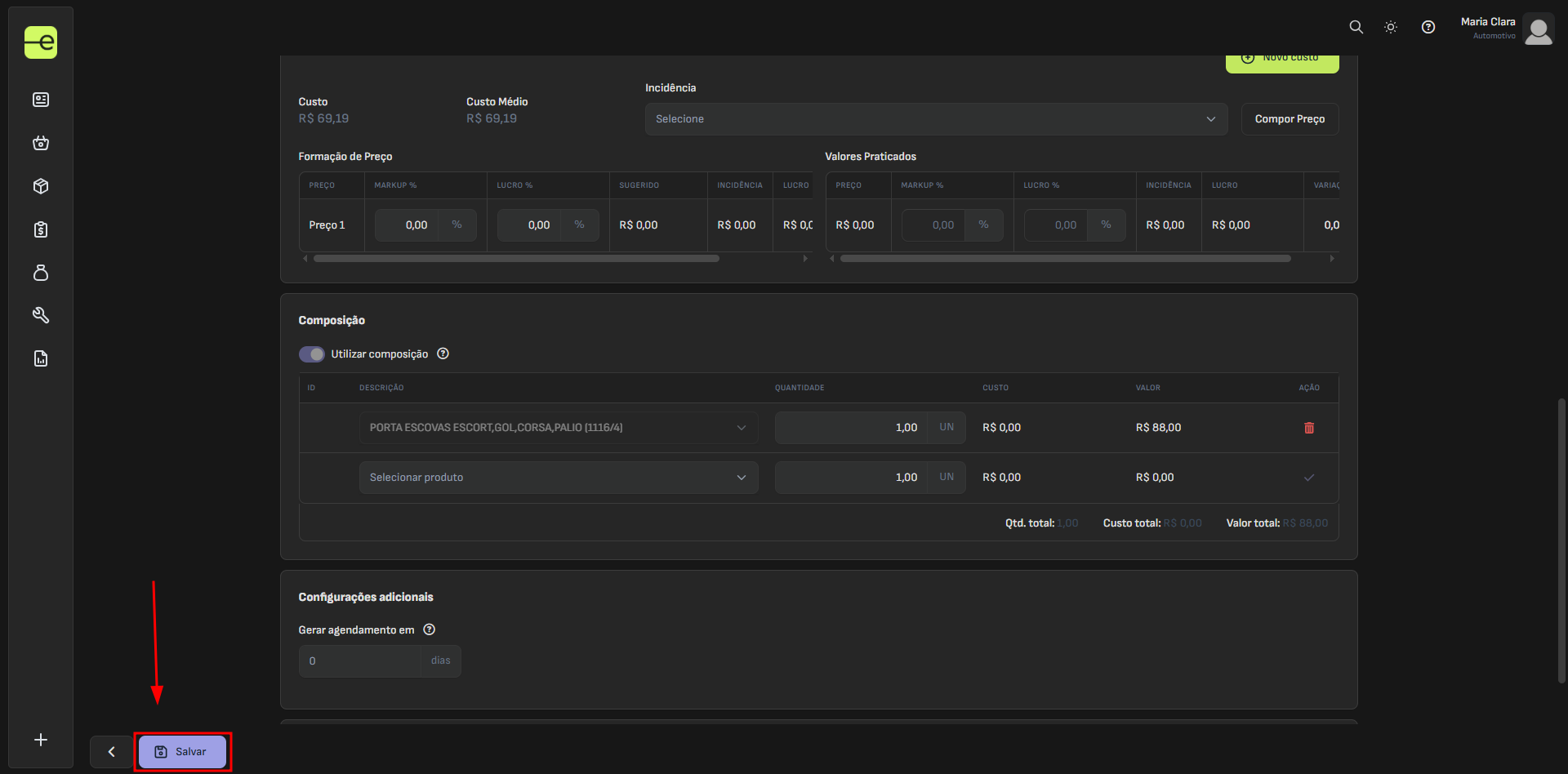
Task: Confirm new composition row checkmark
Action: (x=1308, y=478)
